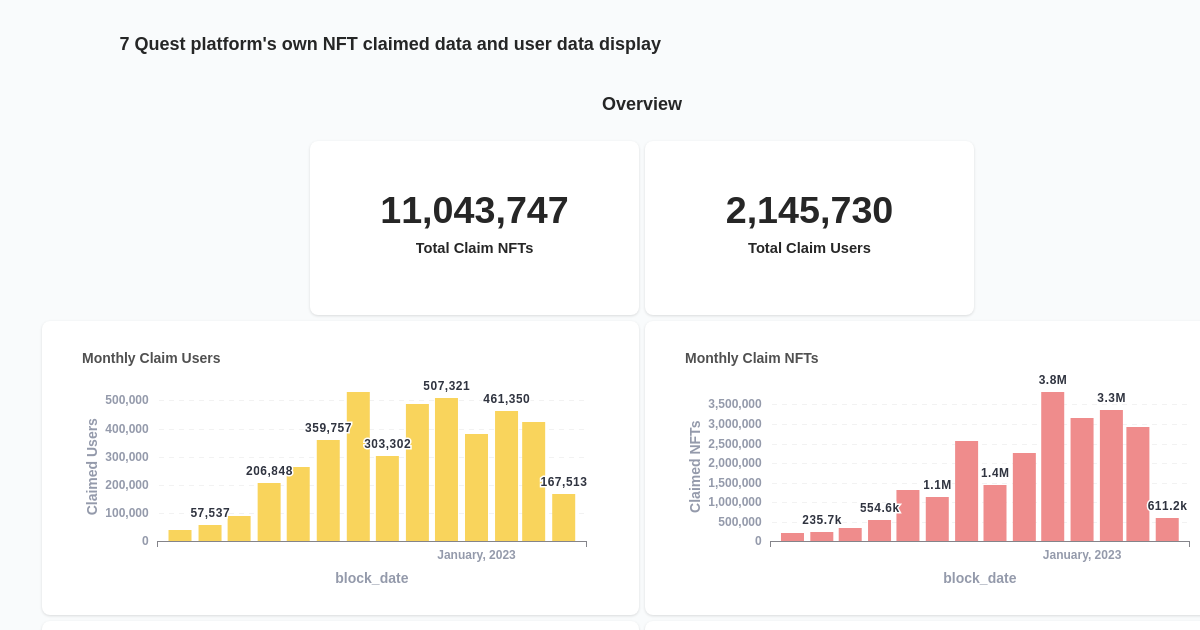Click the bar labeled 359,757
Image resolution: width=1200 pixels, height=630 pixels.
pyautogui.click(x=328, y=490)
